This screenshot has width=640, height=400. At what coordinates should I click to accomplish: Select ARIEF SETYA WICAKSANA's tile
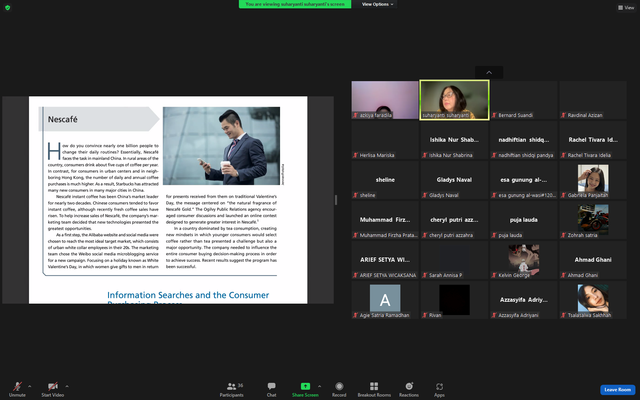(385, 260)
